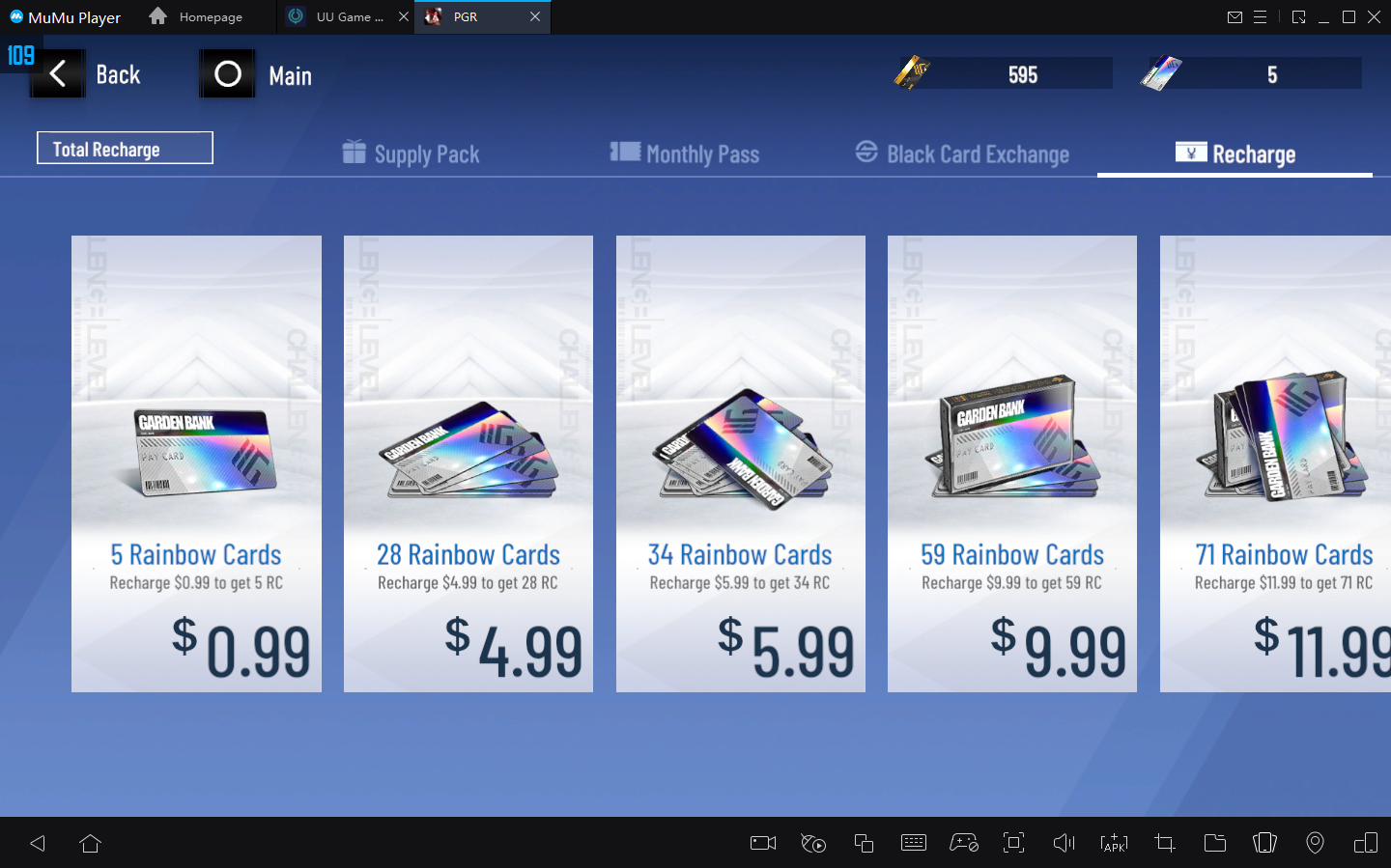
Task: Adjust volume with the speaker icon
Action: (x=1064, y=843)
